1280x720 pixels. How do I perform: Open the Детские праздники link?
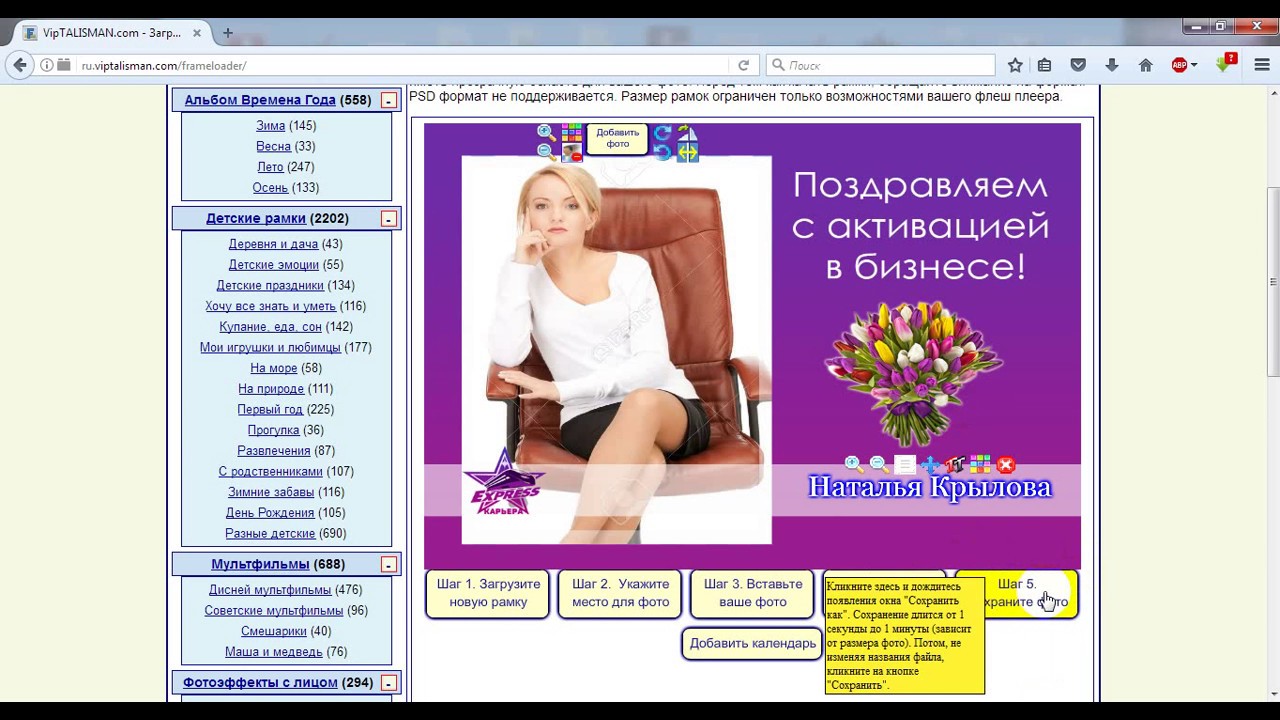coord(270,285)
